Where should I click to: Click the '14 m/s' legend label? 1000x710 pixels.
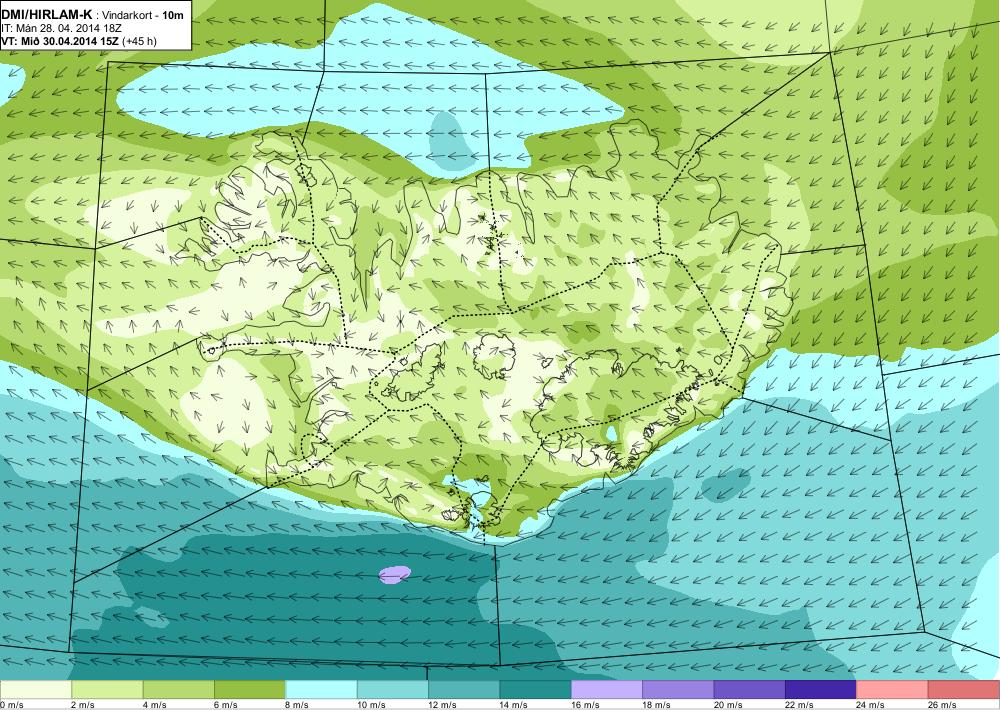[x=514, y=704]
